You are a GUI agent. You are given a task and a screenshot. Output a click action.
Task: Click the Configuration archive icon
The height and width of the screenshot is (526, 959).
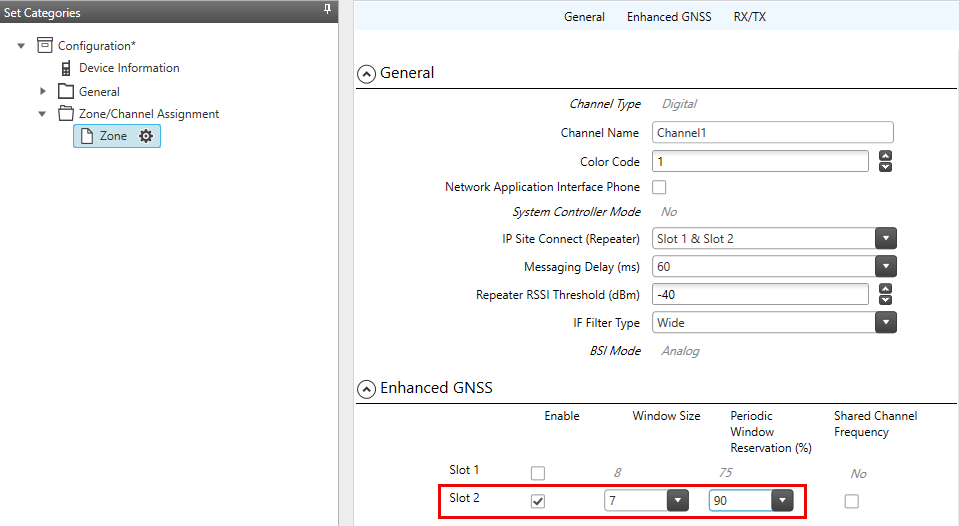[x=44, y=45]
